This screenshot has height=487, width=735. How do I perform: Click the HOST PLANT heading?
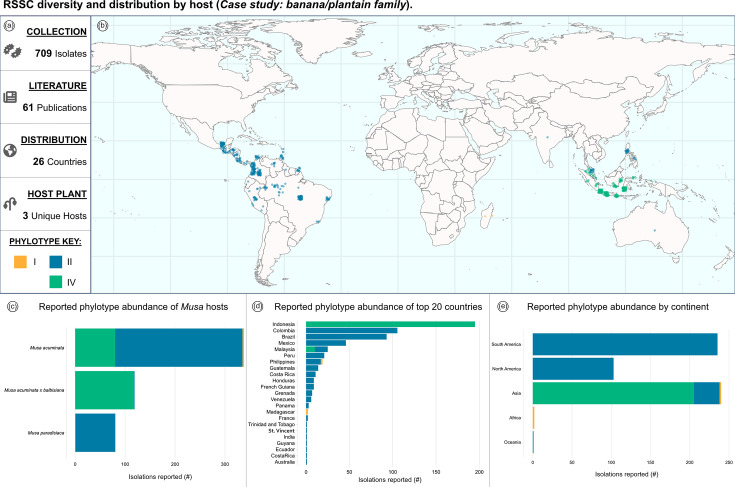click(57, 194)
